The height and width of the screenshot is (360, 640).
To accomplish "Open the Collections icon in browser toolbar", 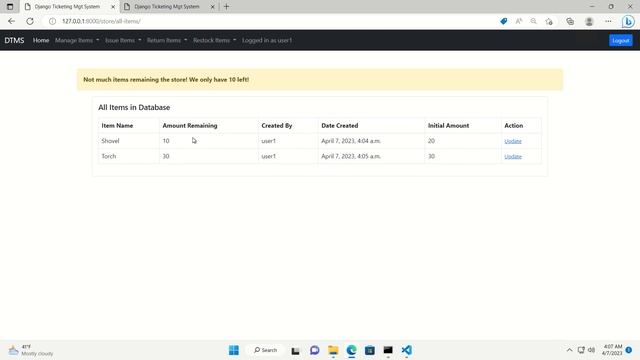I will click(570, 21).
